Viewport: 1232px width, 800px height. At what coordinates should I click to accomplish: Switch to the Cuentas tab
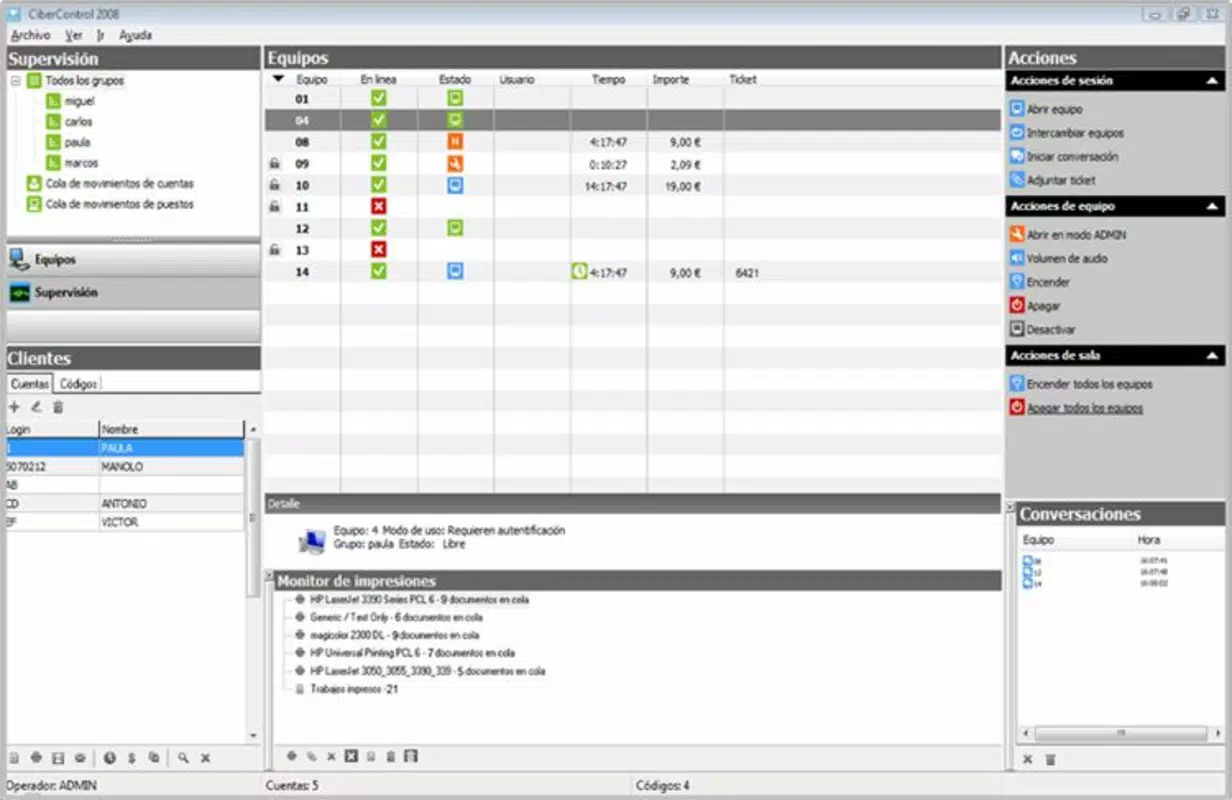[x=30, y=383]
